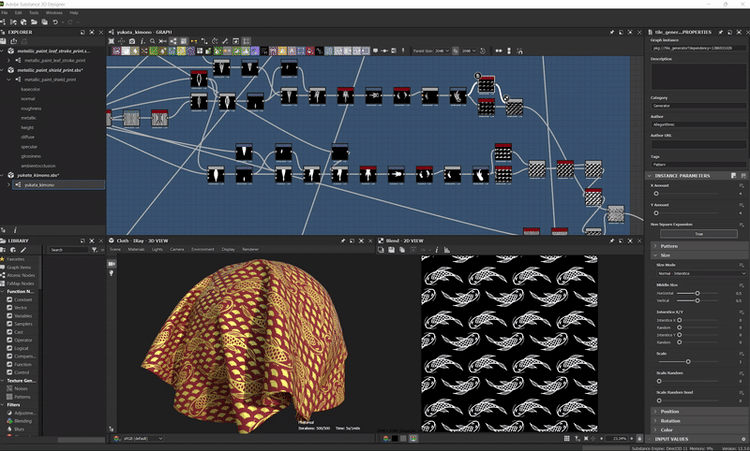Image resolution: width=750 pixels, height=451 pixels.
Task: Click the info icon at Explorer bottom
Action: [14, 230]
